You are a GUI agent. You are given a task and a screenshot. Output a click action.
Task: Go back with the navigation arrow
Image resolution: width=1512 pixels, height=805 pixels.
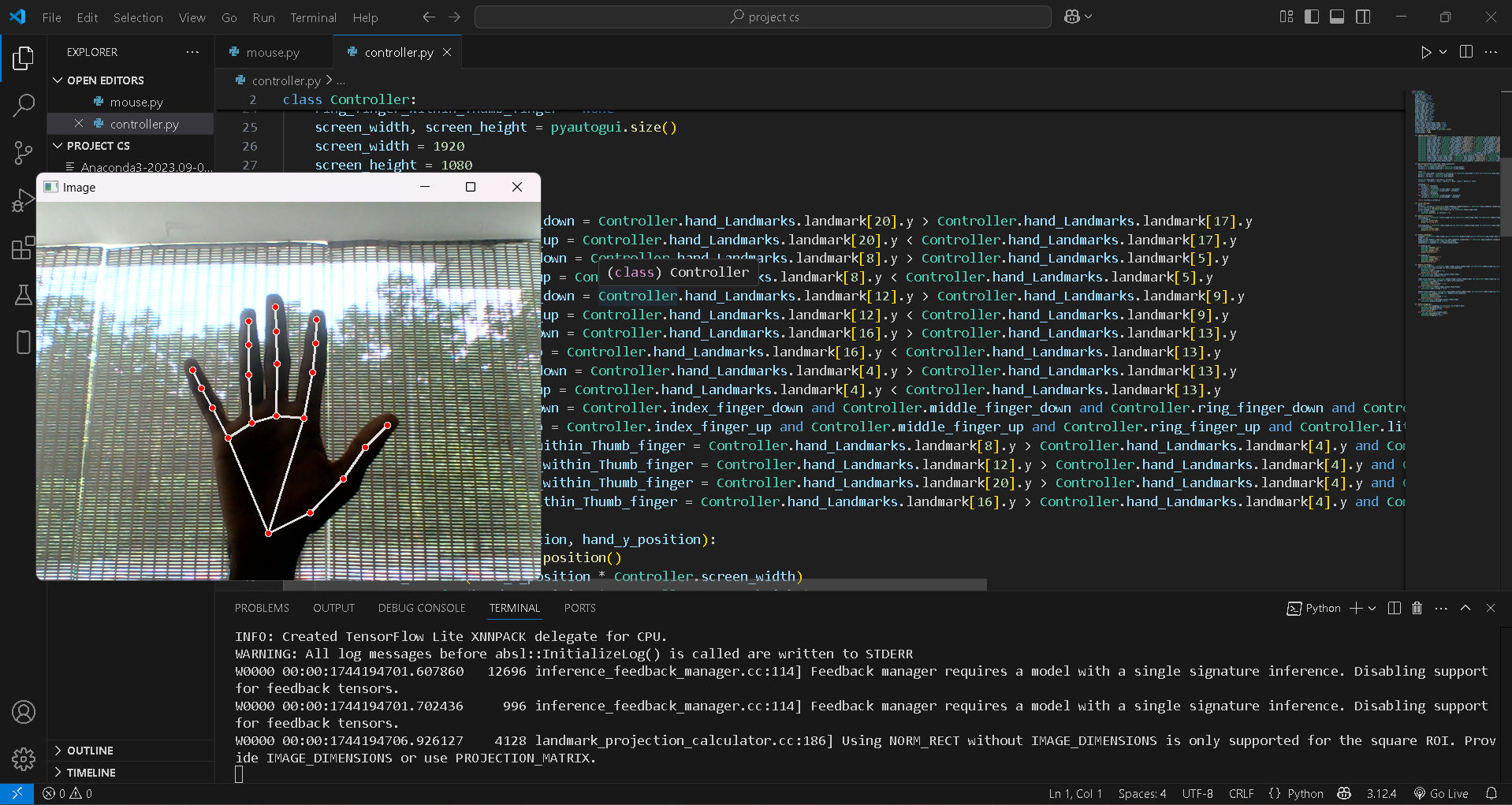(x=429, y=17)
